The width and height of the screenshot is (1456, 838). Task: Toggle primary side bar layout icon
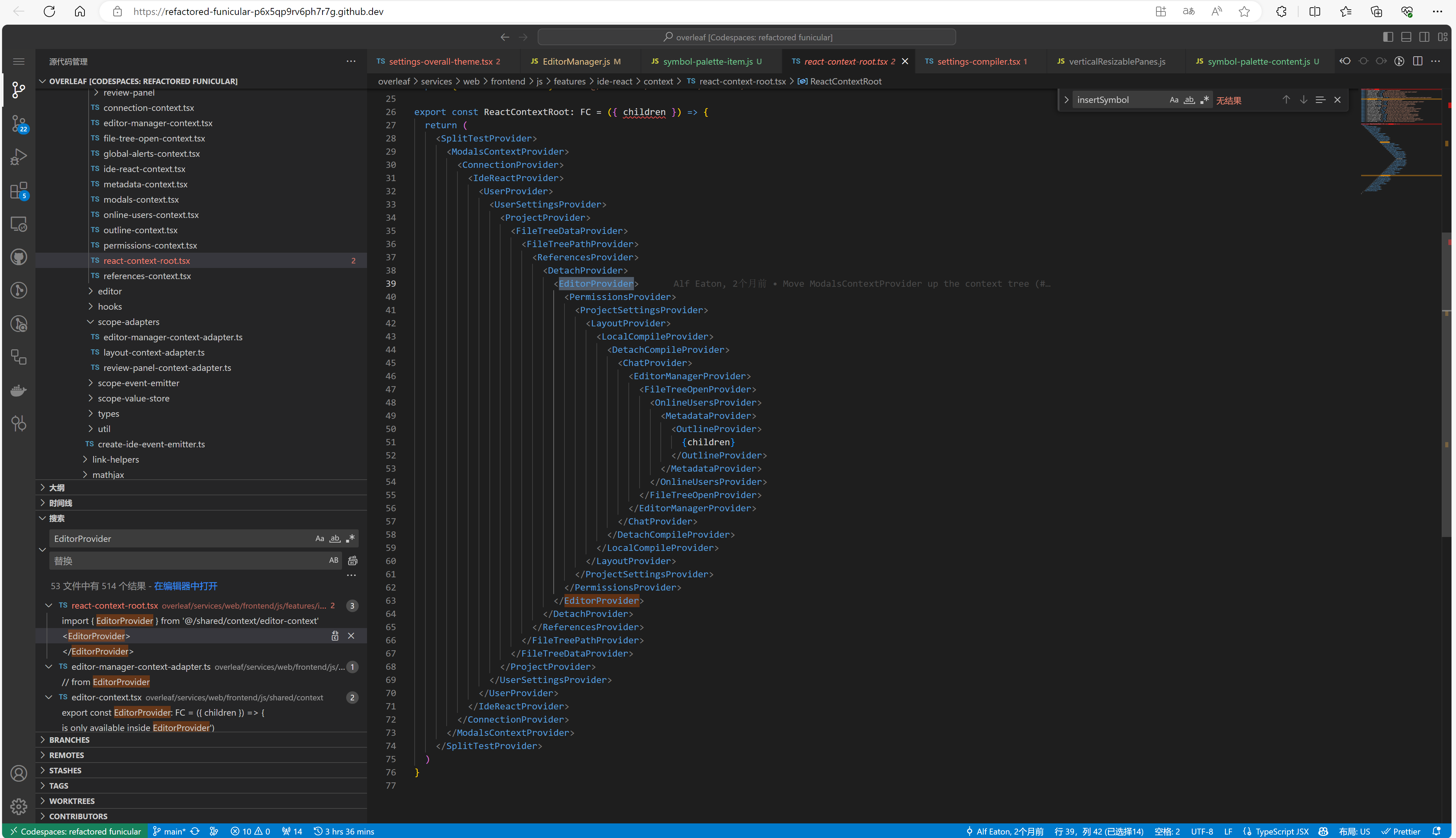1388,37
